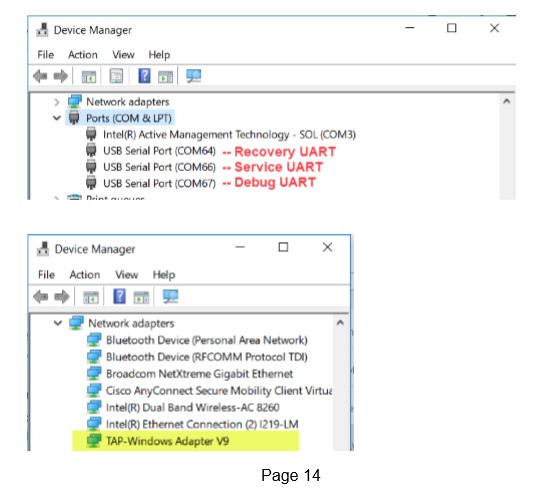
Task: Open Action menu in top Device Manager
Action: (x=83, y=55)
